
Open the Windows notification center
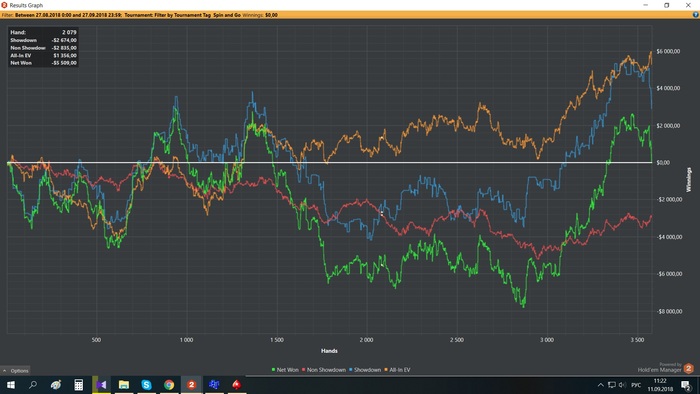[x=686, y=385]
